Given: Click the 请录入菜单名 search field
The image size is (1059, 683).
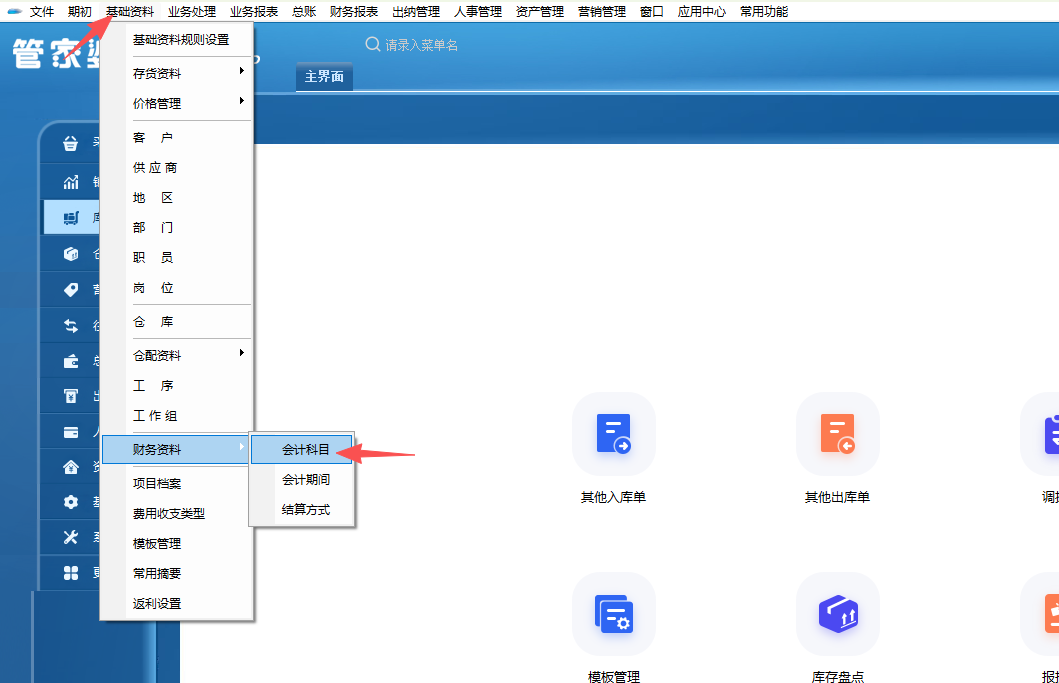Looking at the screenshot, I should (x=440, y=45).
